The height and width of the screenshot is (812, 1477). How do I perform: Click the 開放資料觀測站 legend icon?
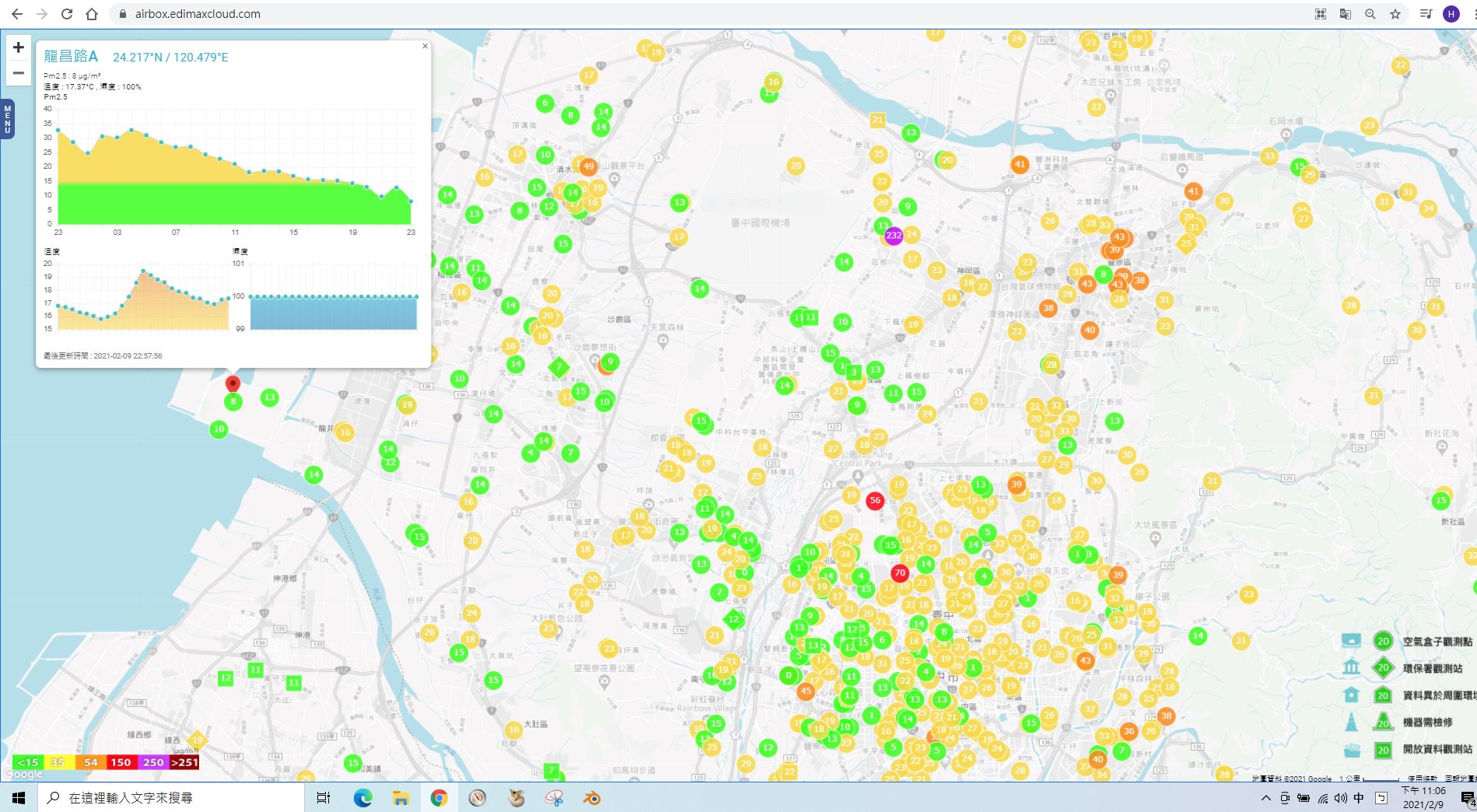coord(1352,750)
